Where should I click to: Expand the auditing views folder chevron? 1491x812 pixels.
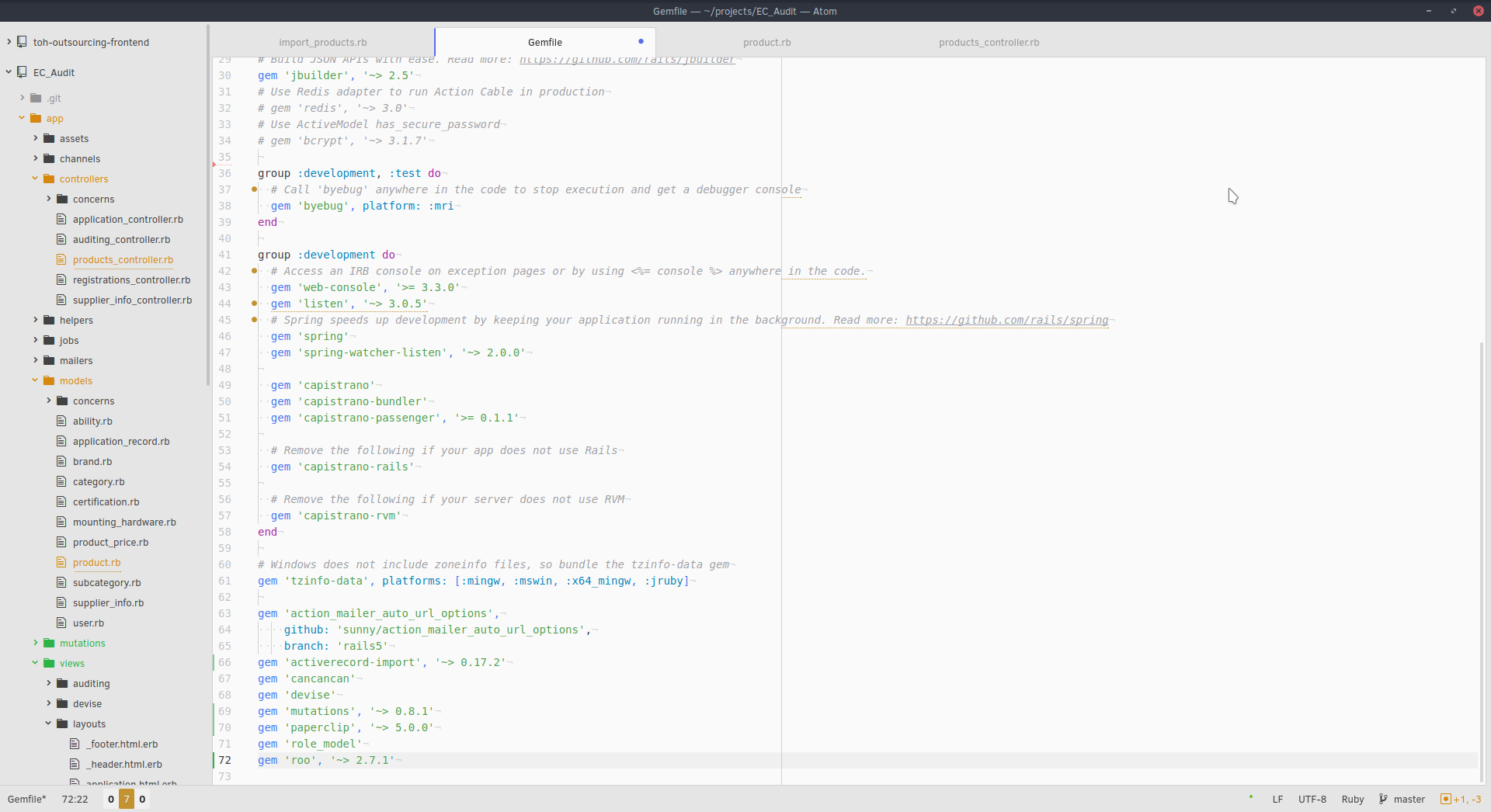pyautogui.click(x=48, y=683)
